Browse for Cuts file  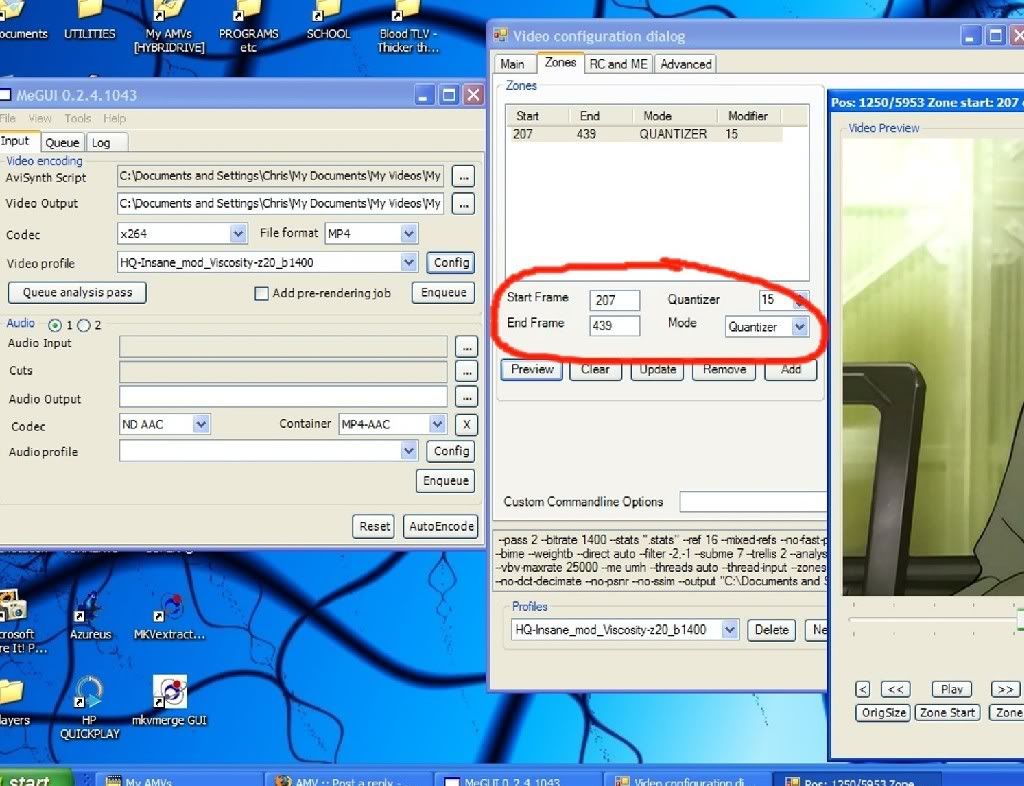tap(466, 371)
